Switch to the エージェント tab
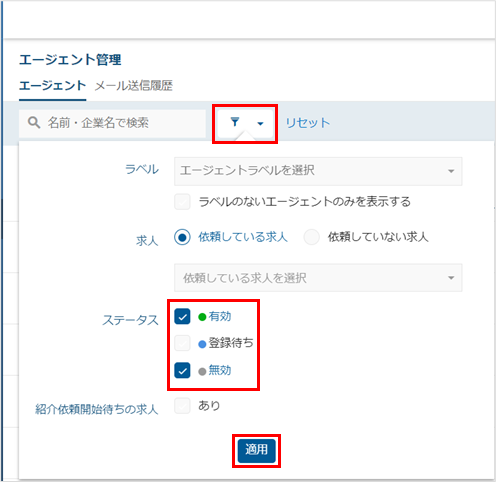 click(52, 86)
